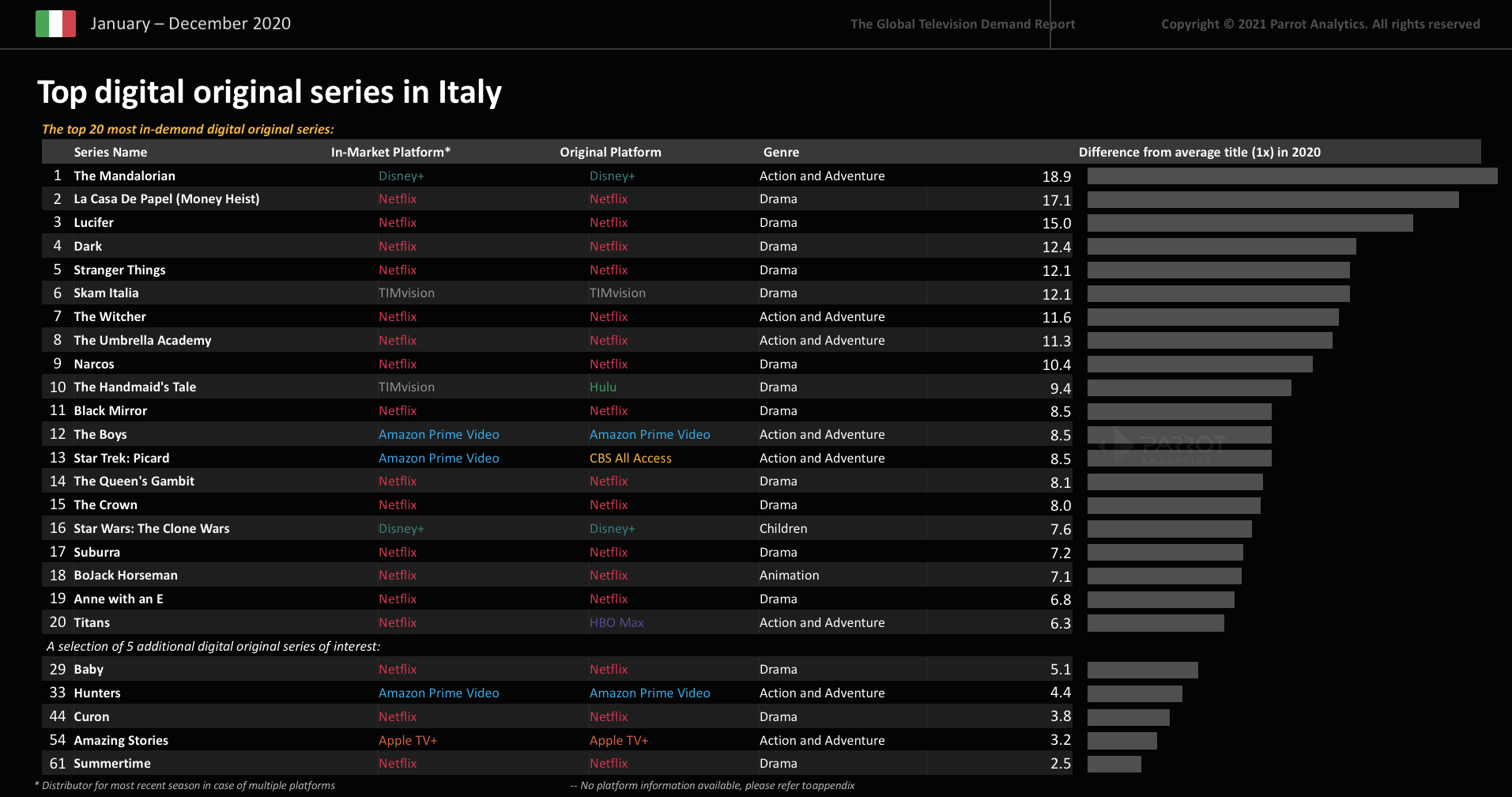Click 'Difference from average title' column header
Image resolution: width=1512 pixels, height=797 pixels.
[x=1200, y=152]
